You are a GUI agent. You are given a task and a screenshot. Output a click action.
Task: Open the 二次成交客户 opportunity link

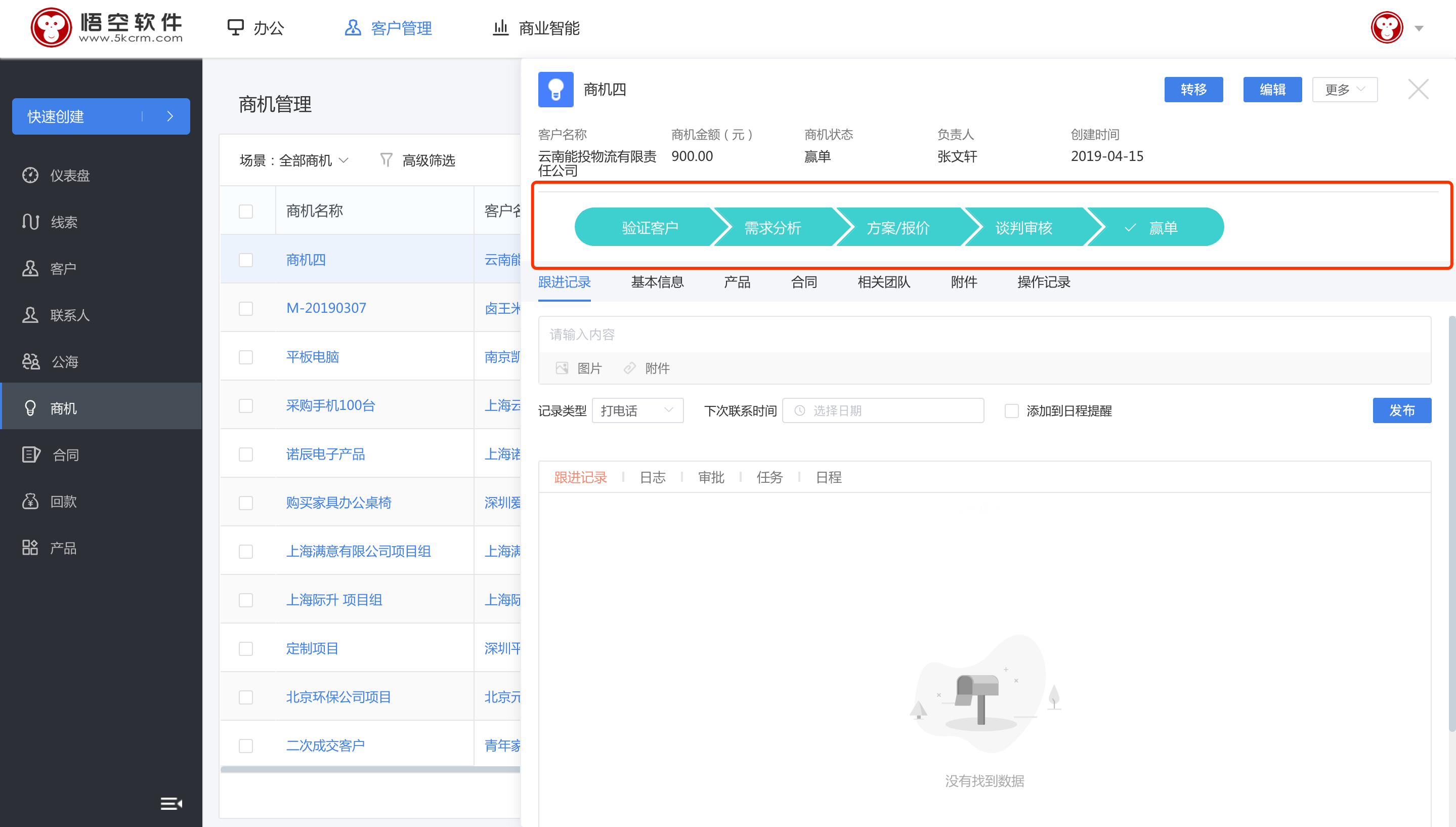coord(325,745)
